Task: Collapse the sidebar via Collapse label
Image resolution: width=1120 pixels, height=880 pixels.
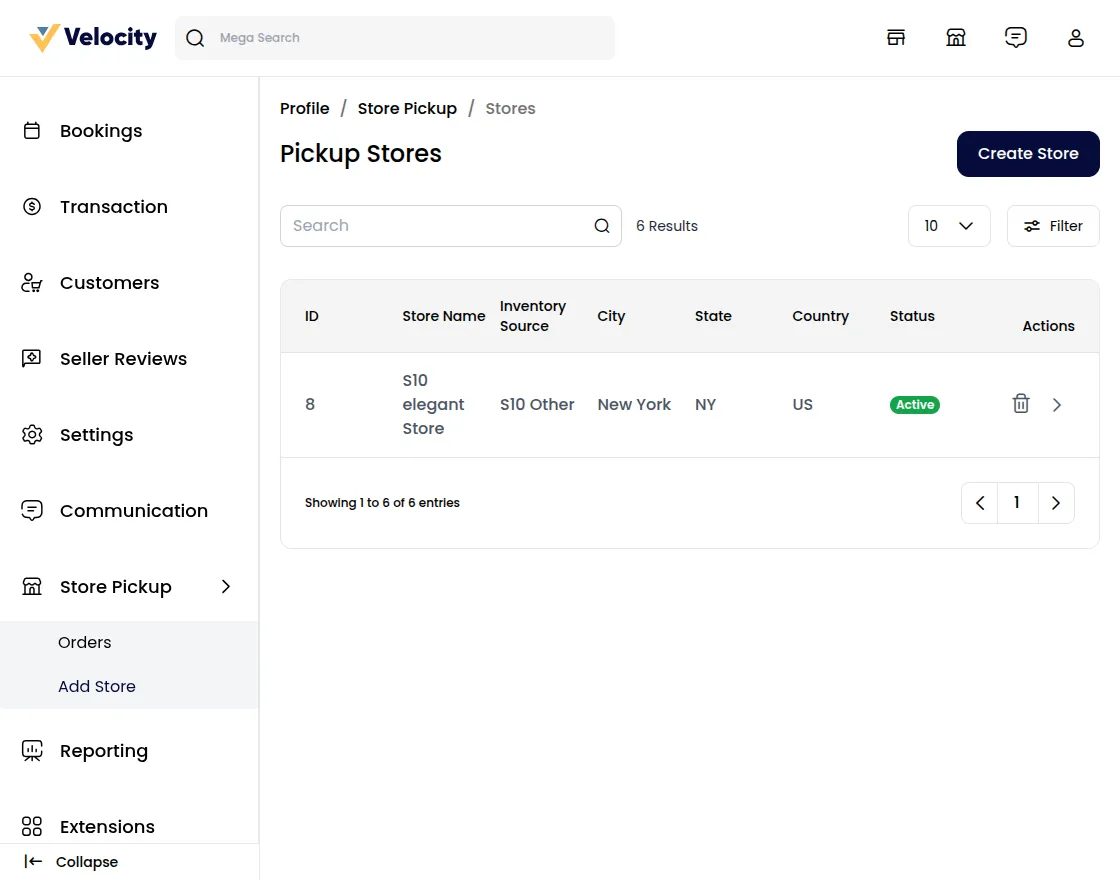Action: click(86, 862)
